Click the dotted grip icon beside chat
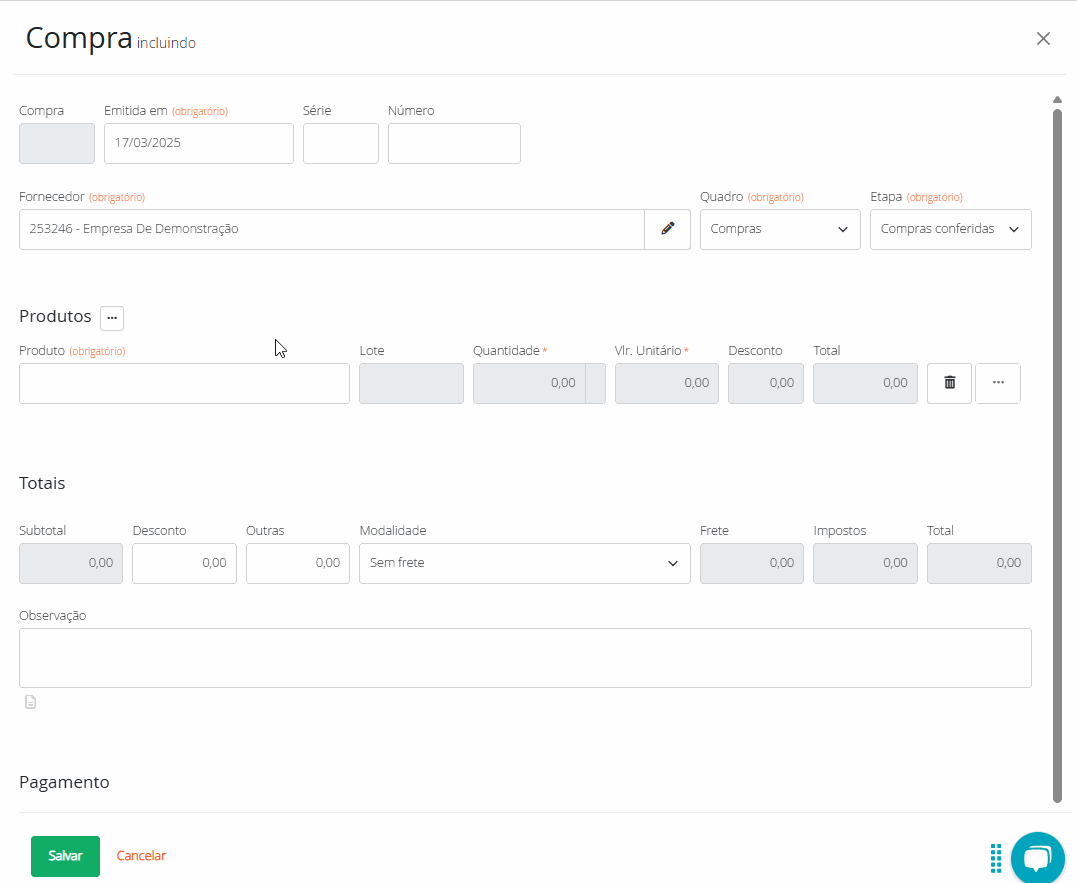This screenshot has width=1077, height=883. [x=996, y=857]
